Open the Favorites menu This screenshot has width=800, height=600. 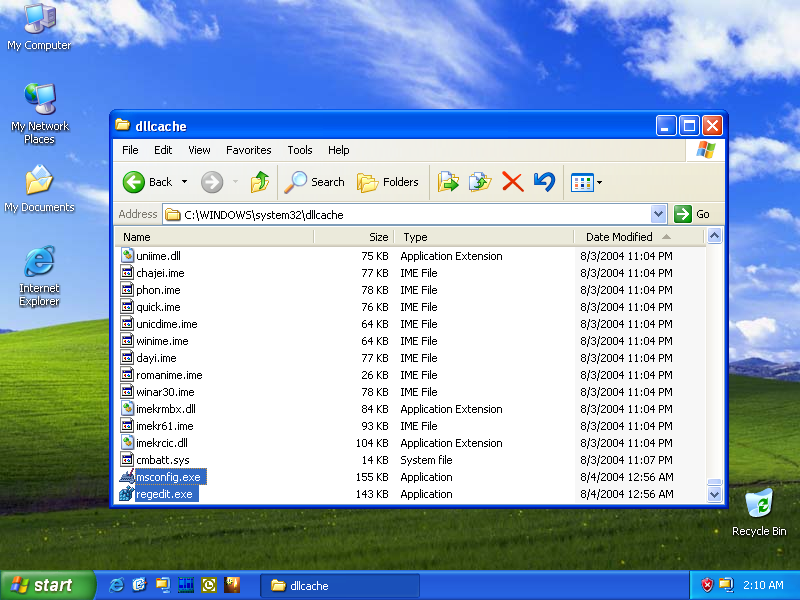click(248, 150)
